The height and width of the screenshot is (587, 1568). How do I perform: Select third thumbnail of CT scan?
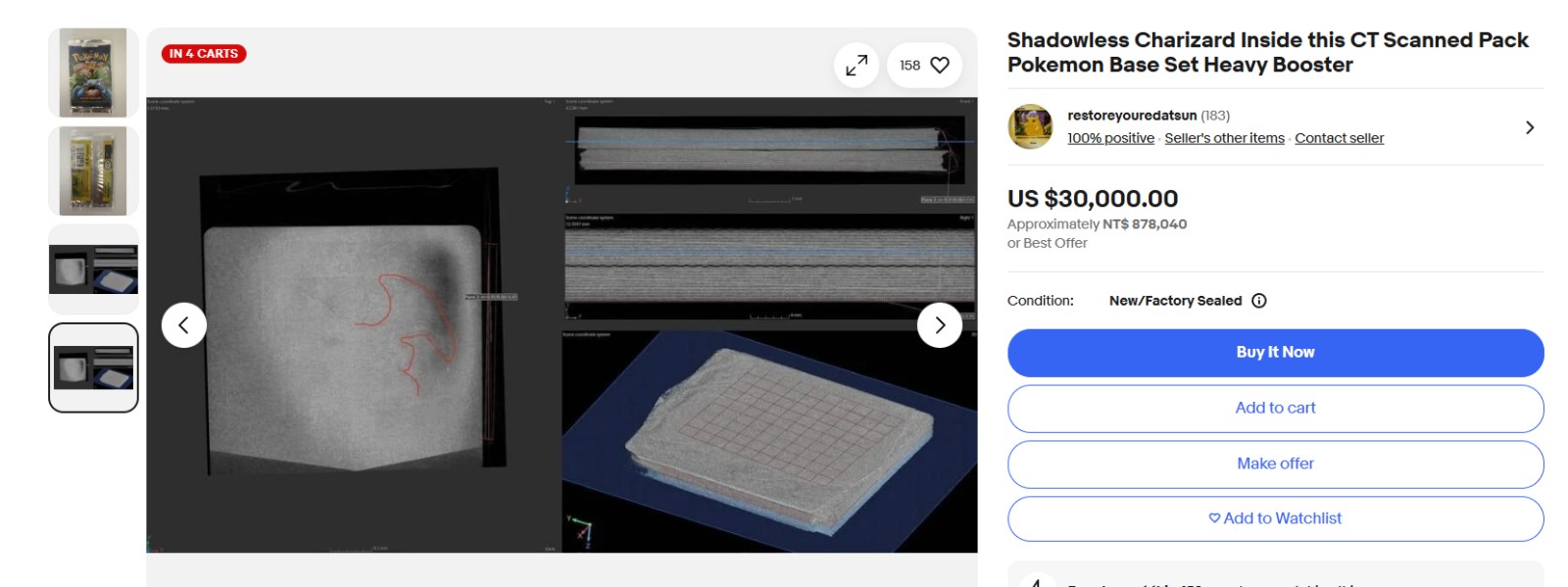[x=93, y=269]
